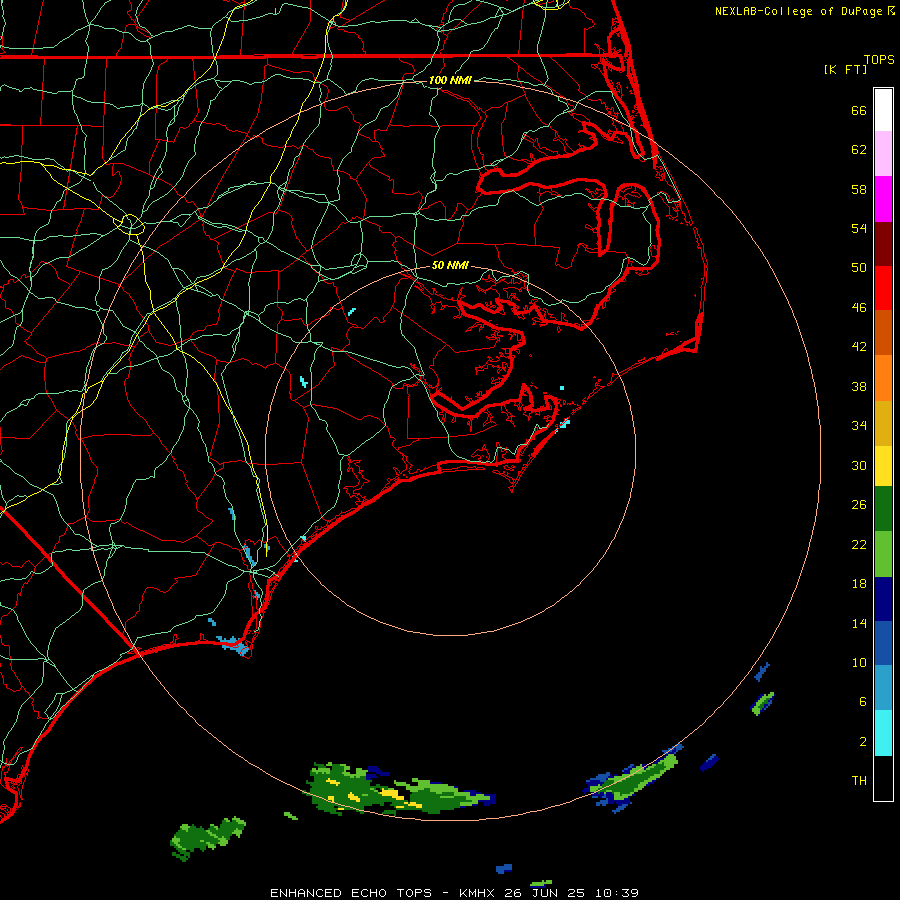Click the white color swatch atop the tops legend
Screen dimensions: 900x900
(883, 110)
